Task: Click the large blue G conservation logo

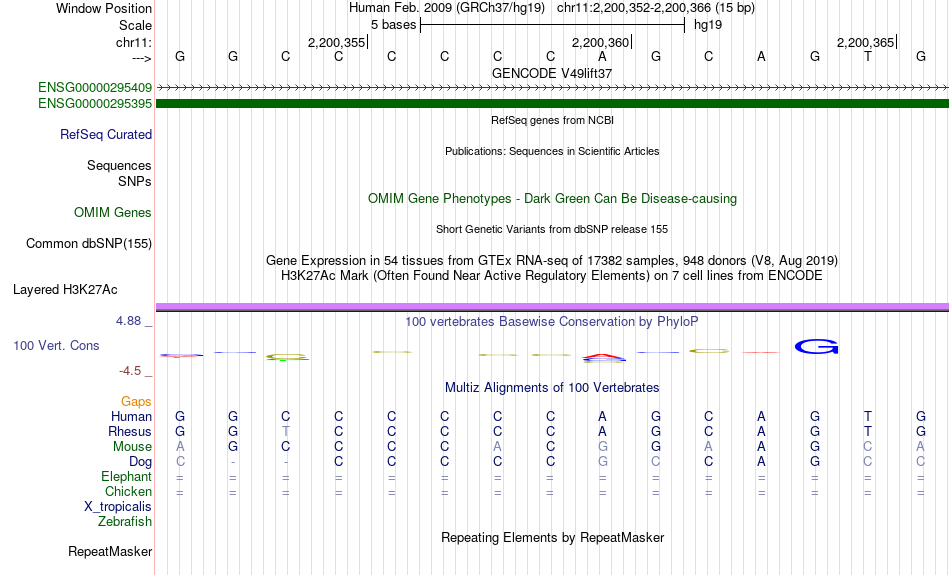Action: [816, 347]
